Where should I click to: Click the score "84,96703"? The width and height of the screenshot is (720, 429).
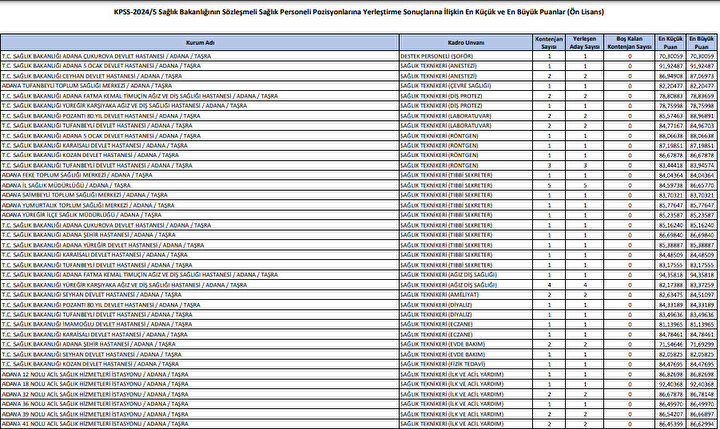point(701,125)
